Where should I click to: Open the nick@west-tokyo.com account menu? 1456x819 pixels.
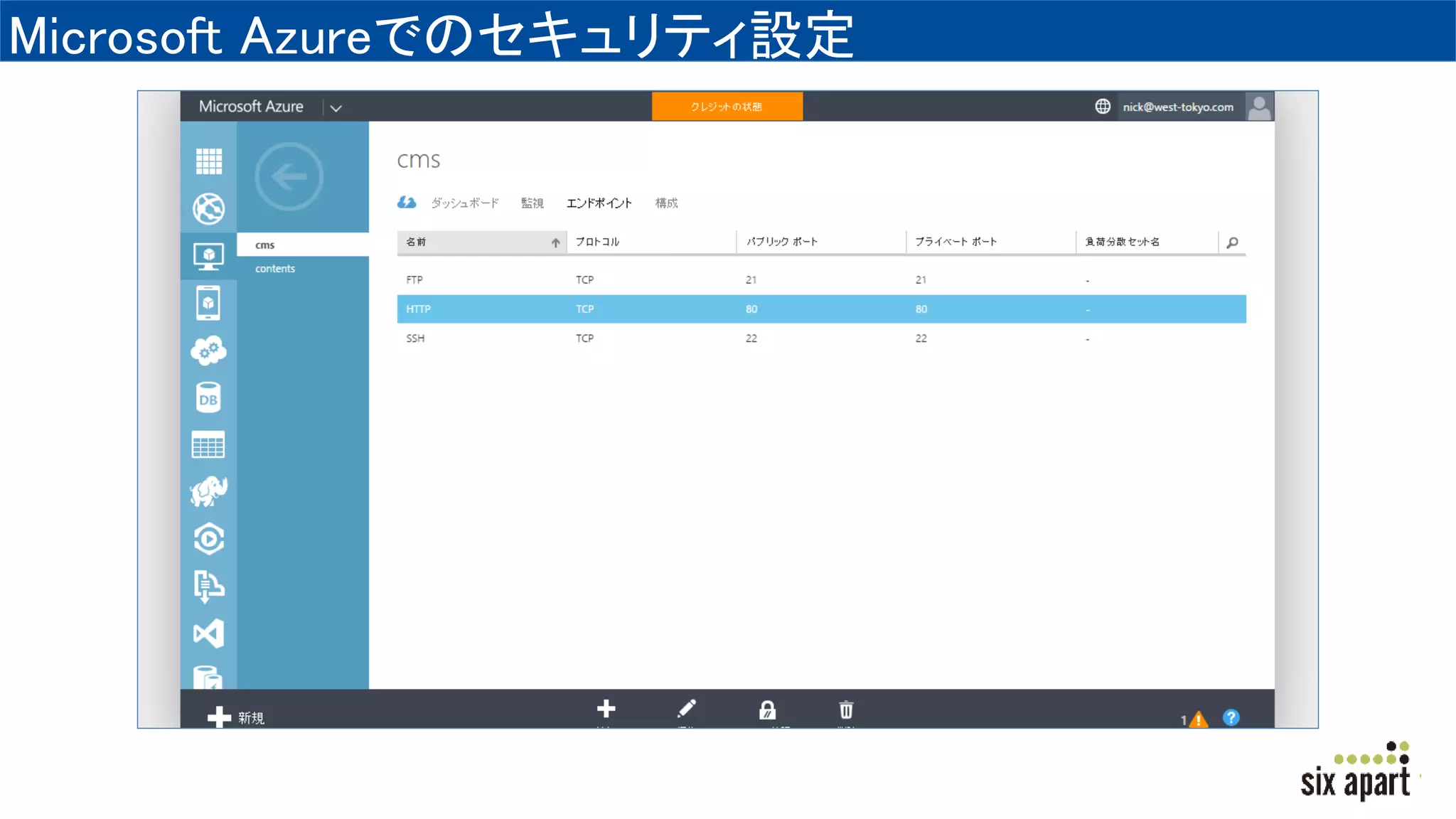click(1177, 107)
